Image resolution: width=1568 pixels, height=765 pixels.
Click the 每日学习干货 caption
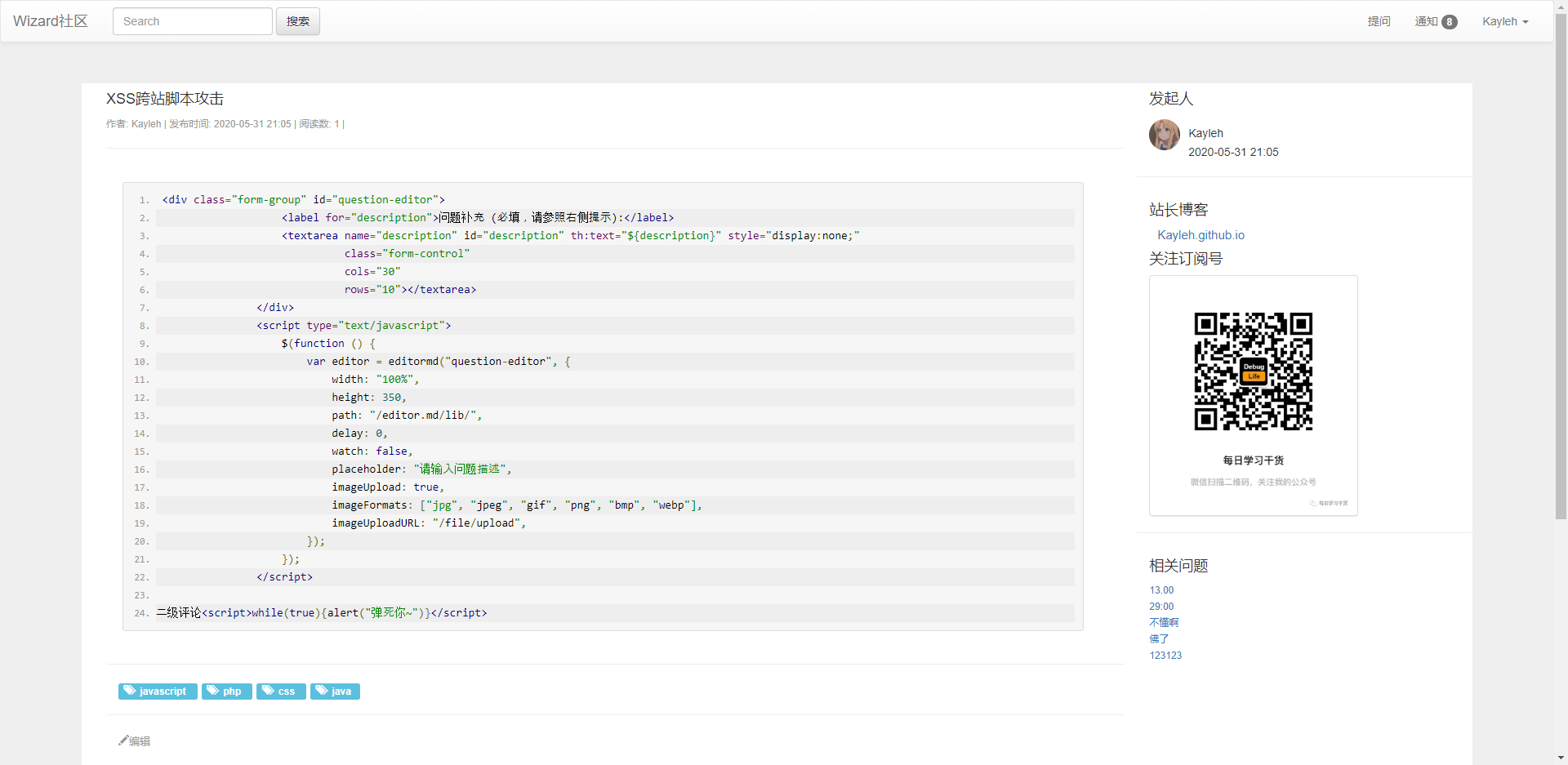pos(1254,460)
